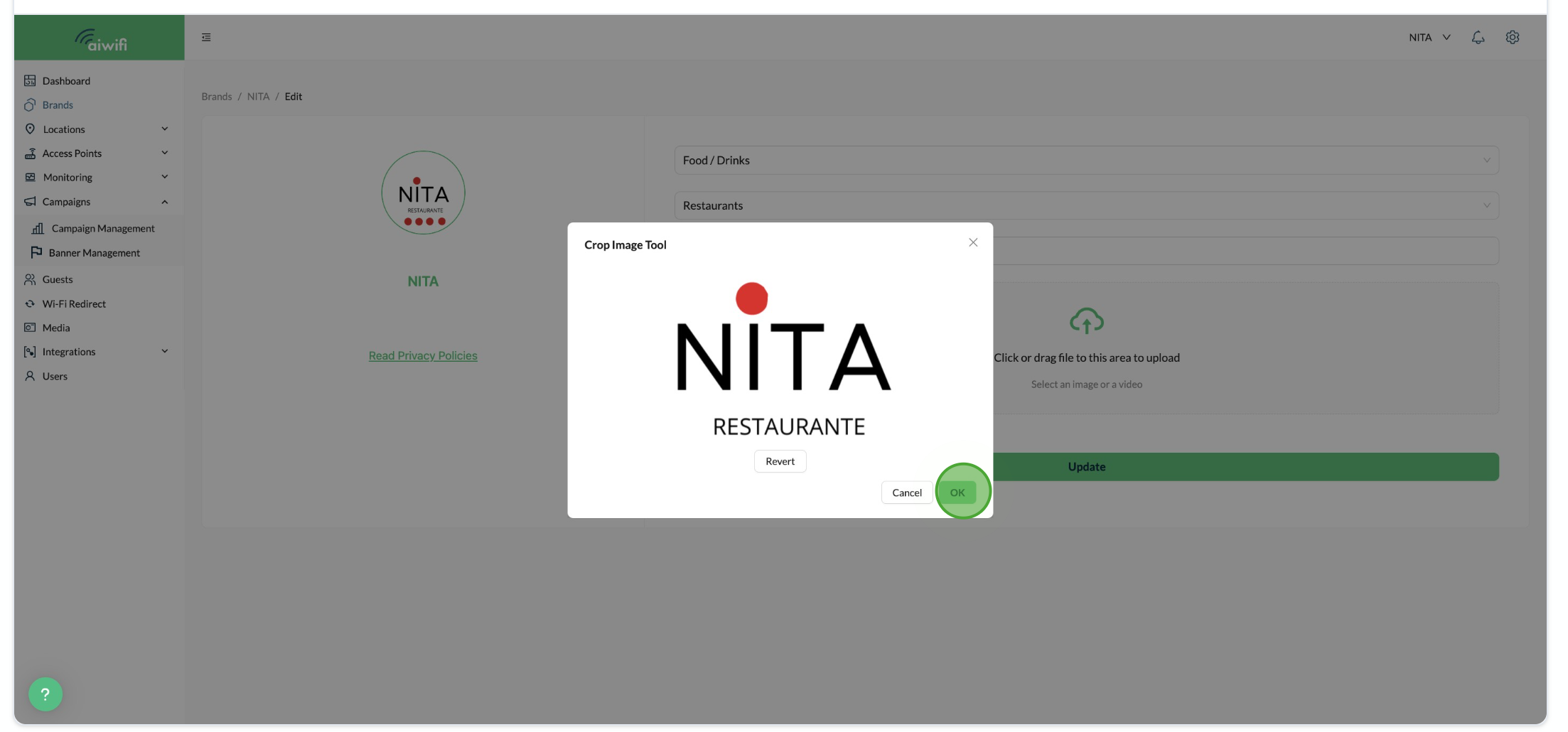Open Campaign Management menu item
This screenshot has width=1568, height=732.
(x=103, y=229)
